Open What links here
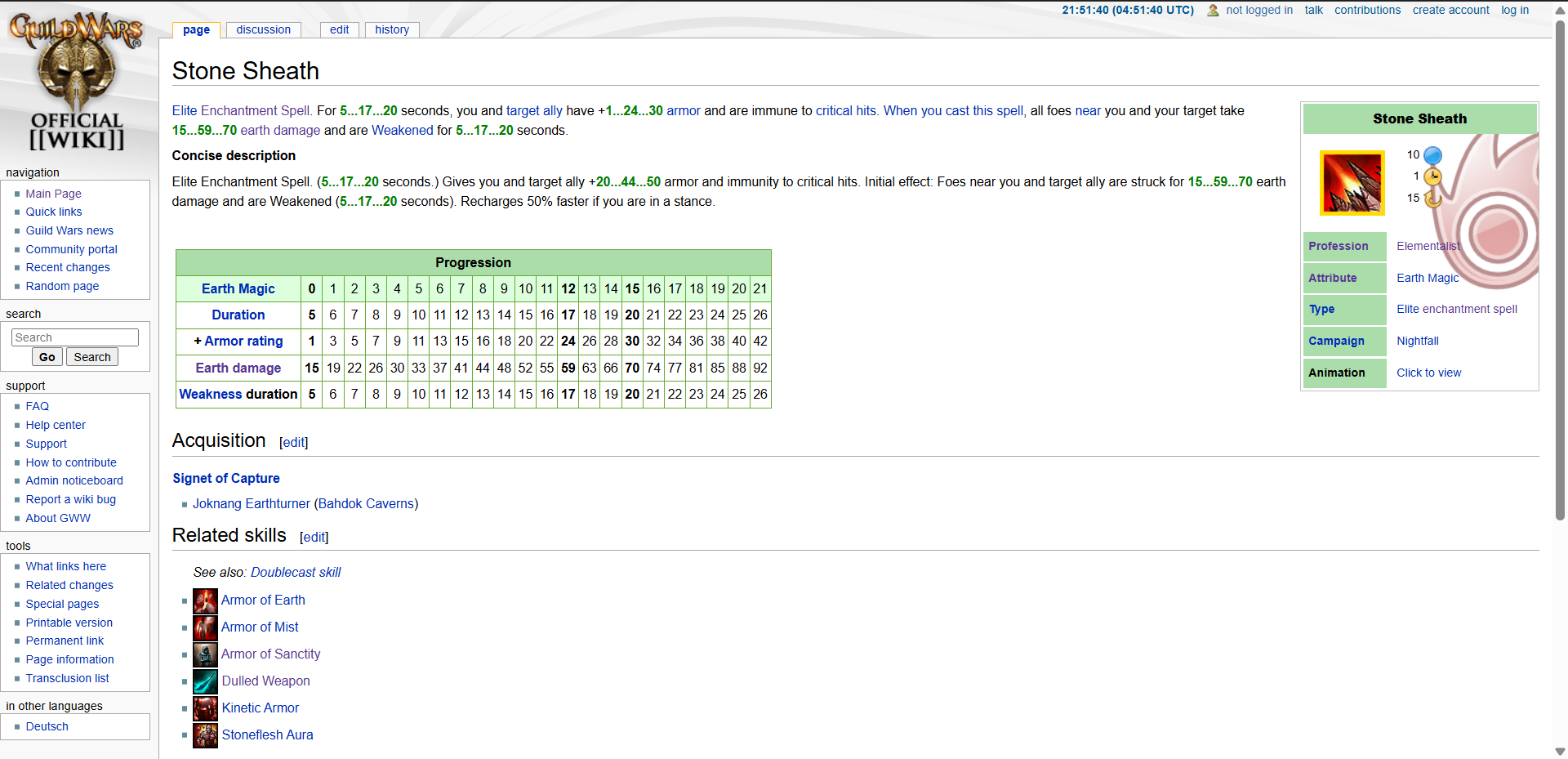 tap(65, 566)
